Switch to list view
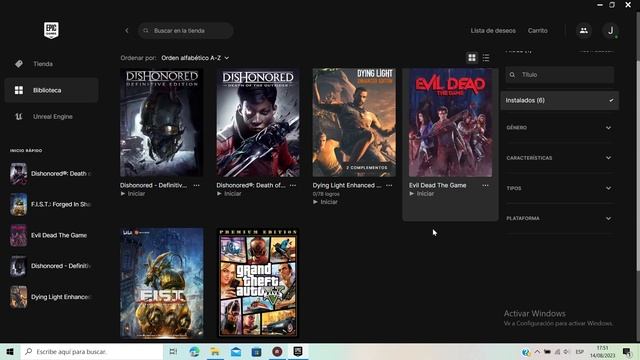Image resolution: width=640 pixels, height=360 pixels. tap(486, 58)
